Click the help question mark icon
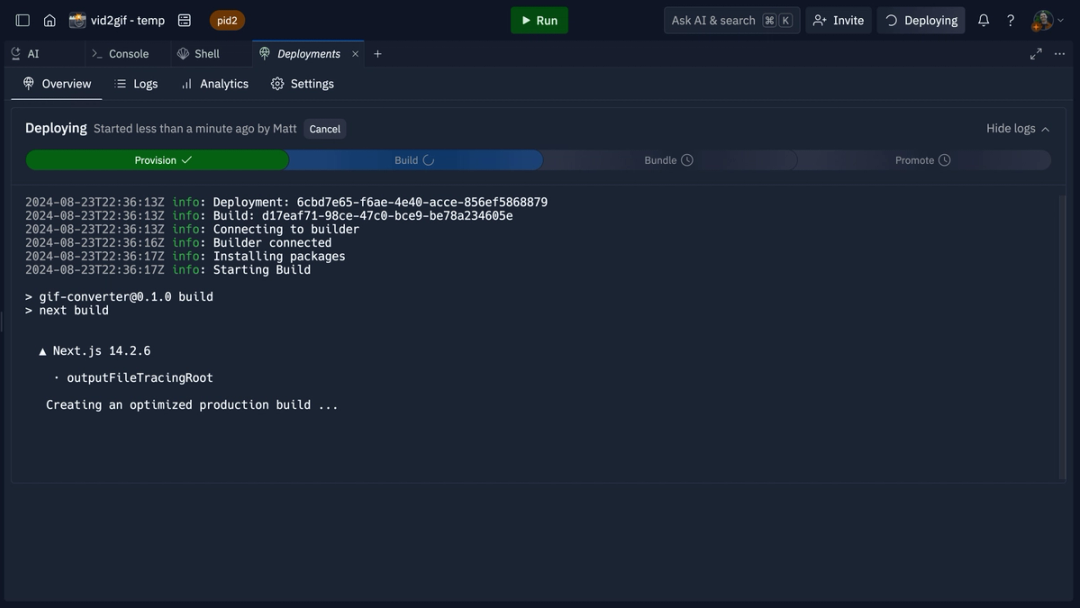 (1010, 19)
